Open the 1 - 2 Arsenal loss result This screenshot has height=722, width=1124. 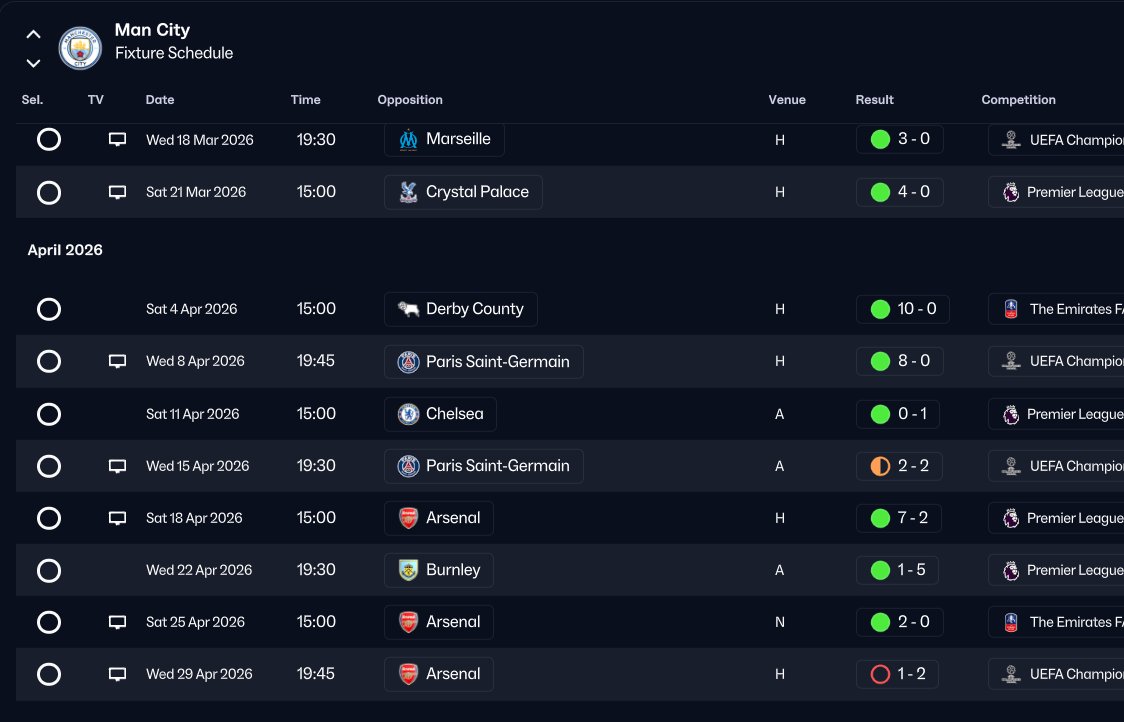point(900,674)
